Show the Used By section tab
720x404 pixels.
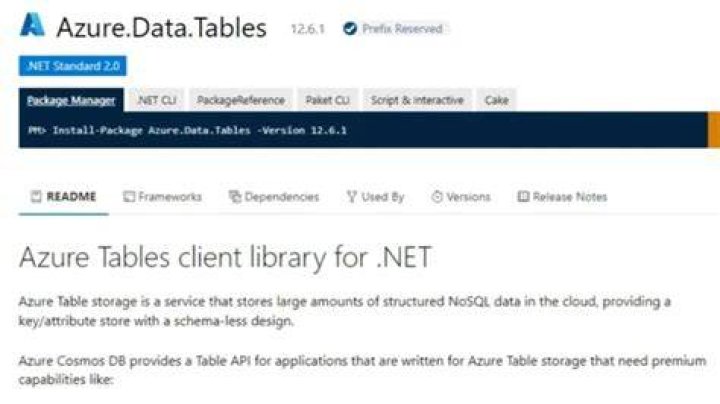coord(375,197)
